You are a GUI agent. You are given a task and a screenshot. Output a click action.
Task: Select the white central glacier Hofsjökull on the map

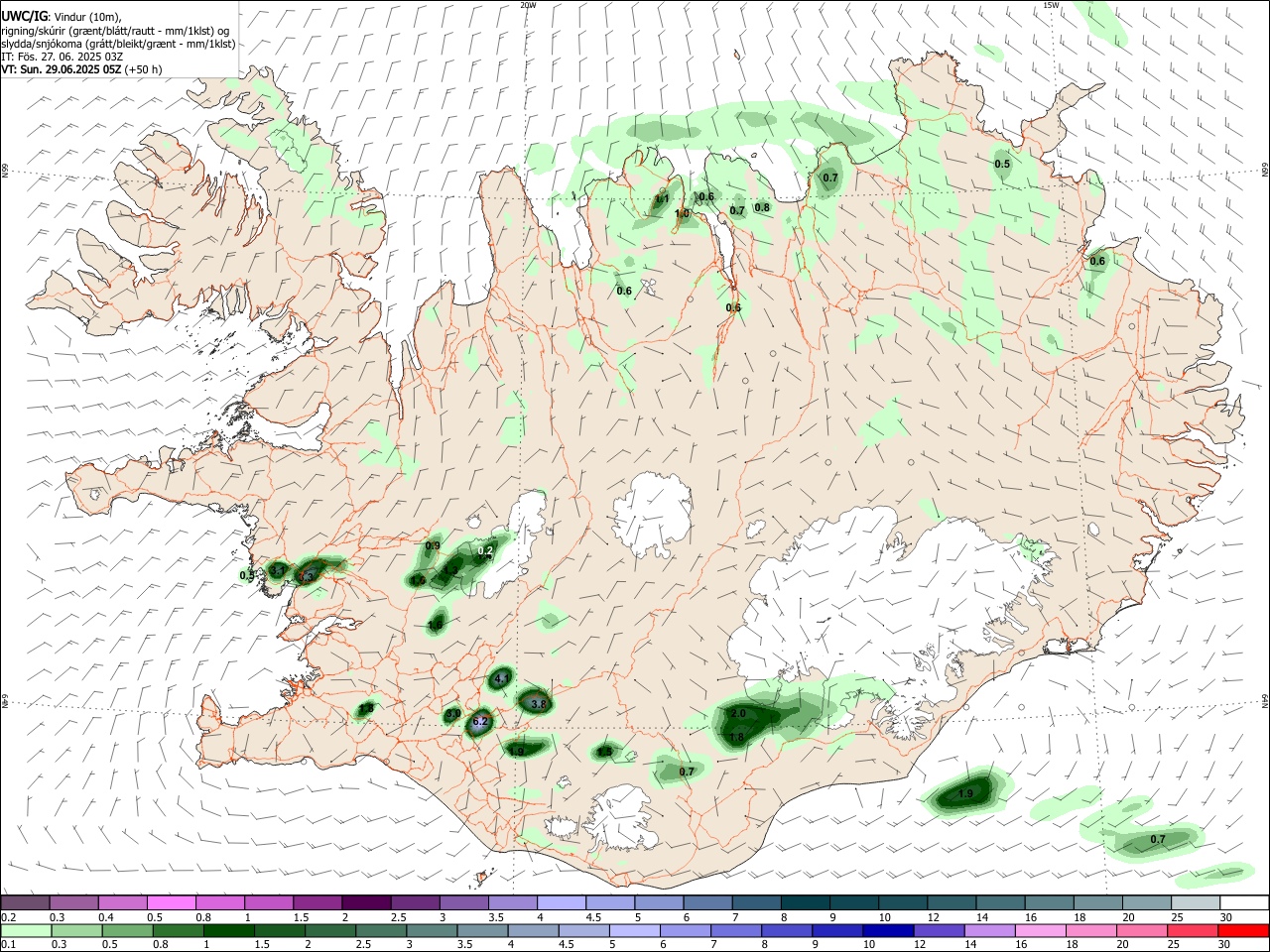coord(652,516)
